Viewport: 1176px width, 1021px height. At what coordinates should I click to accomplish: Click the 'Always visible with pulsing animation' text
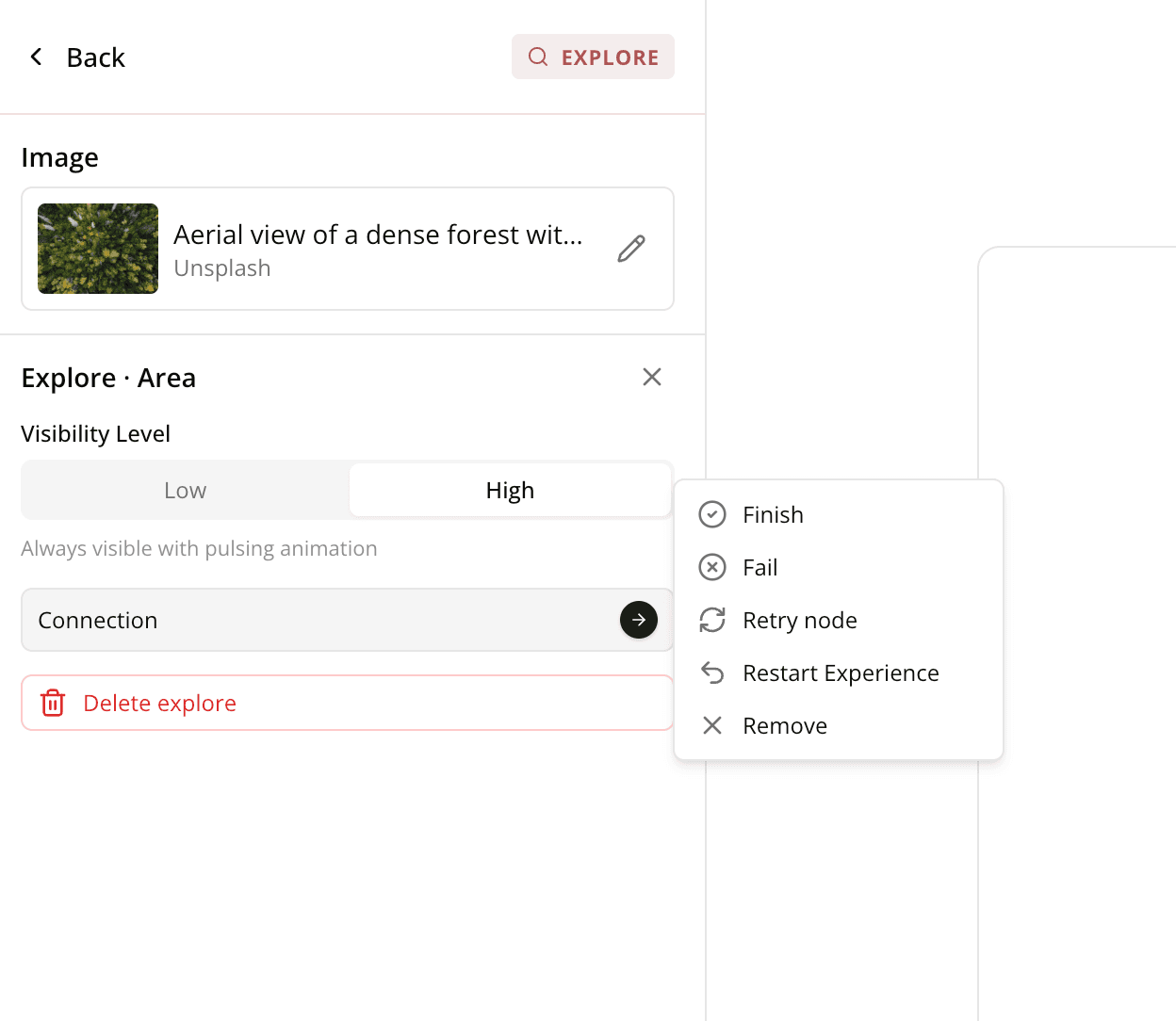tap(199, 548)
